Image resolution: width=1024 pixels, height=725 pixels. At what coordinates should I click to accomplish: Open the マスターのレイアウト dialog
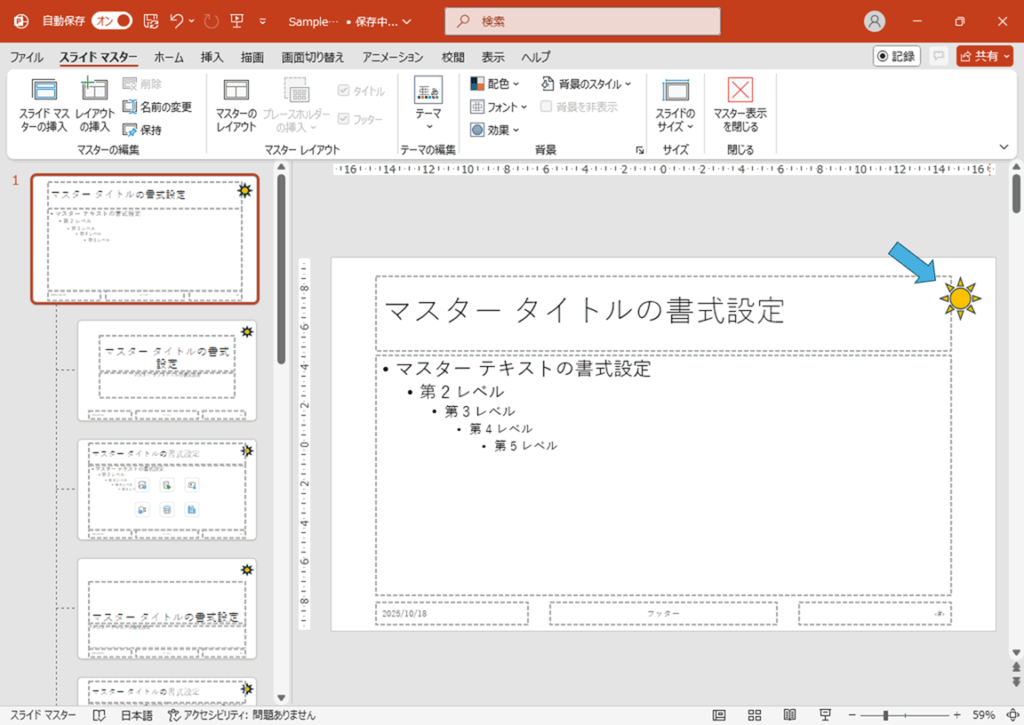(236, 93)
